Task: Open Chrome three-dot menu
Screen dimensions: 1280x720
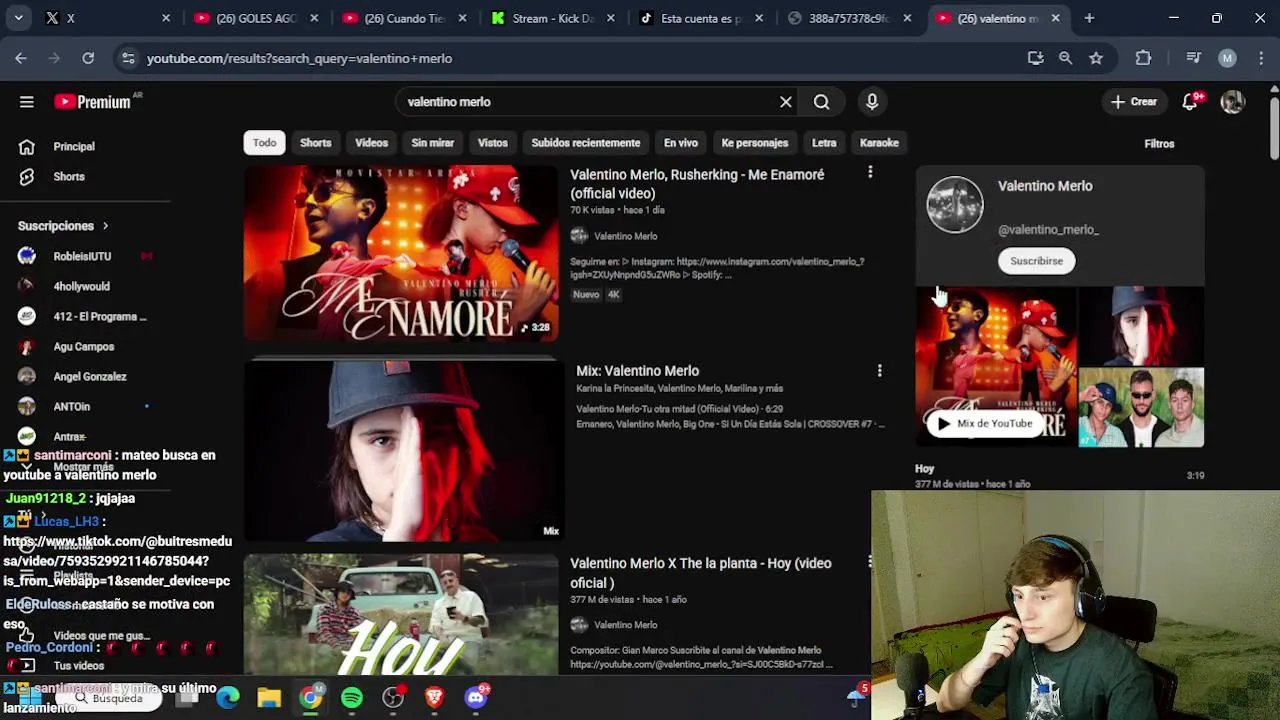Action: 1260,58
